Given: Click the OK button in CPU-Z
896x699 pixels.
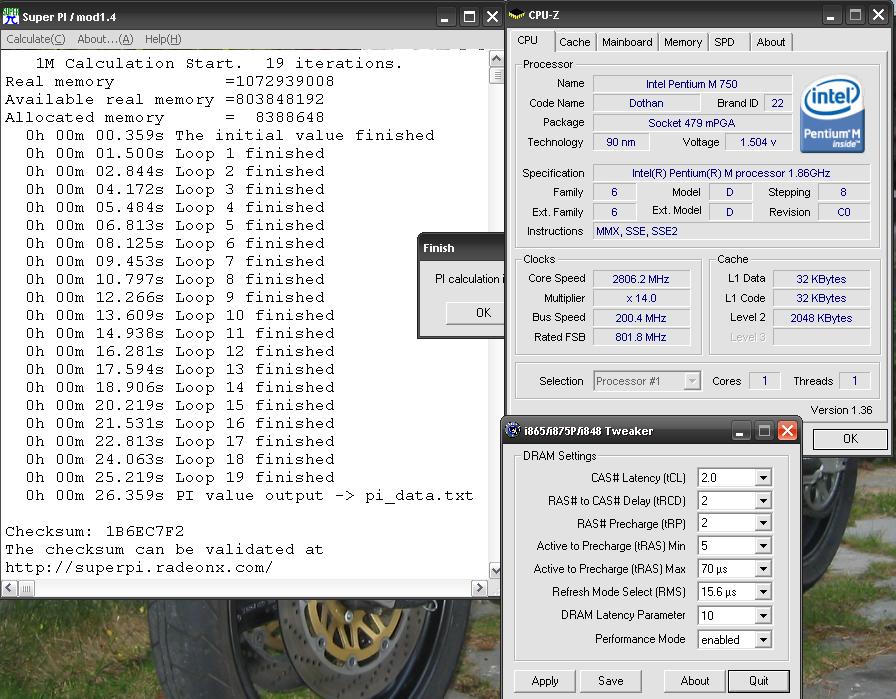Looking at the screenshot, I should click(x=850, y=438).
